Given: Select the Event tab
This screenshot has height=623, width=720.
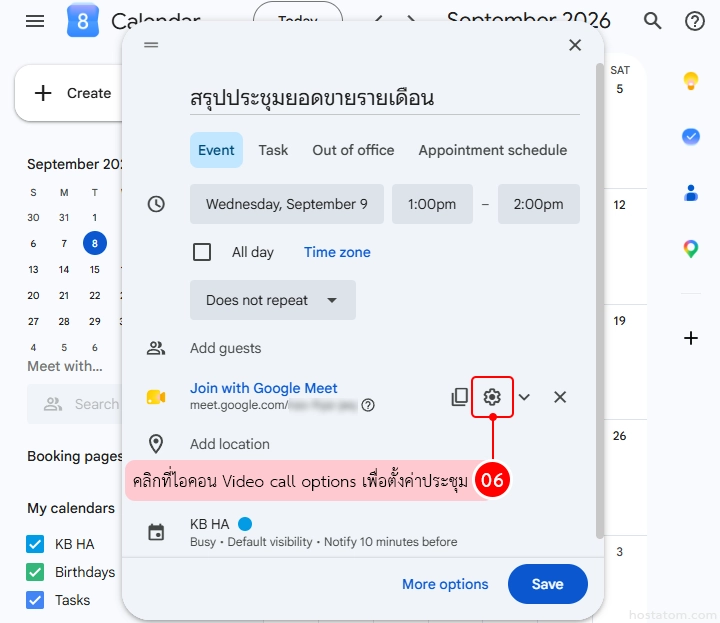Looking at the screenshot, I should click(216, 150).
